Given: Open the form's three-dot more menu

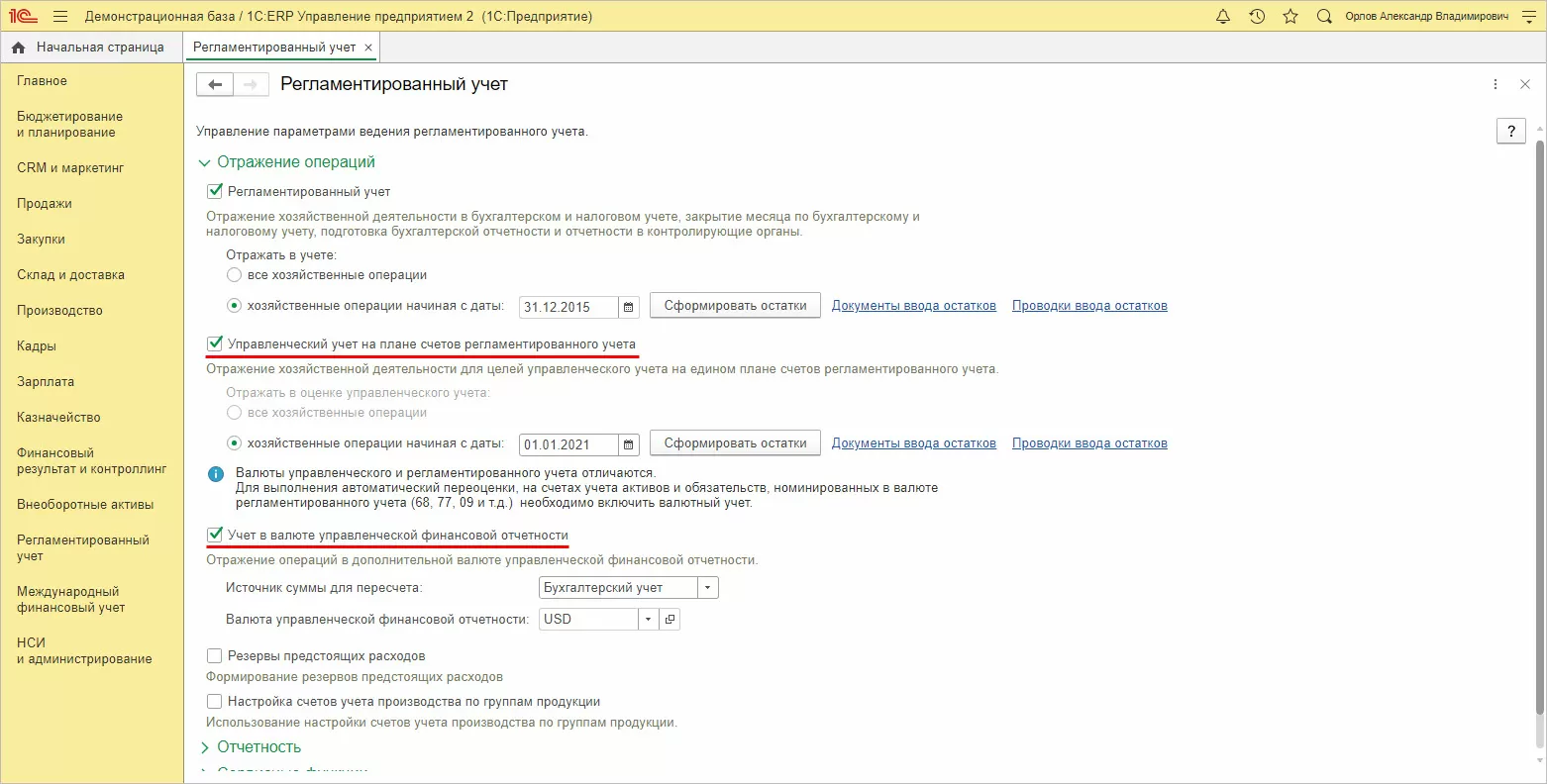Looking at the screenshot, I should [x=1495, y=85].
